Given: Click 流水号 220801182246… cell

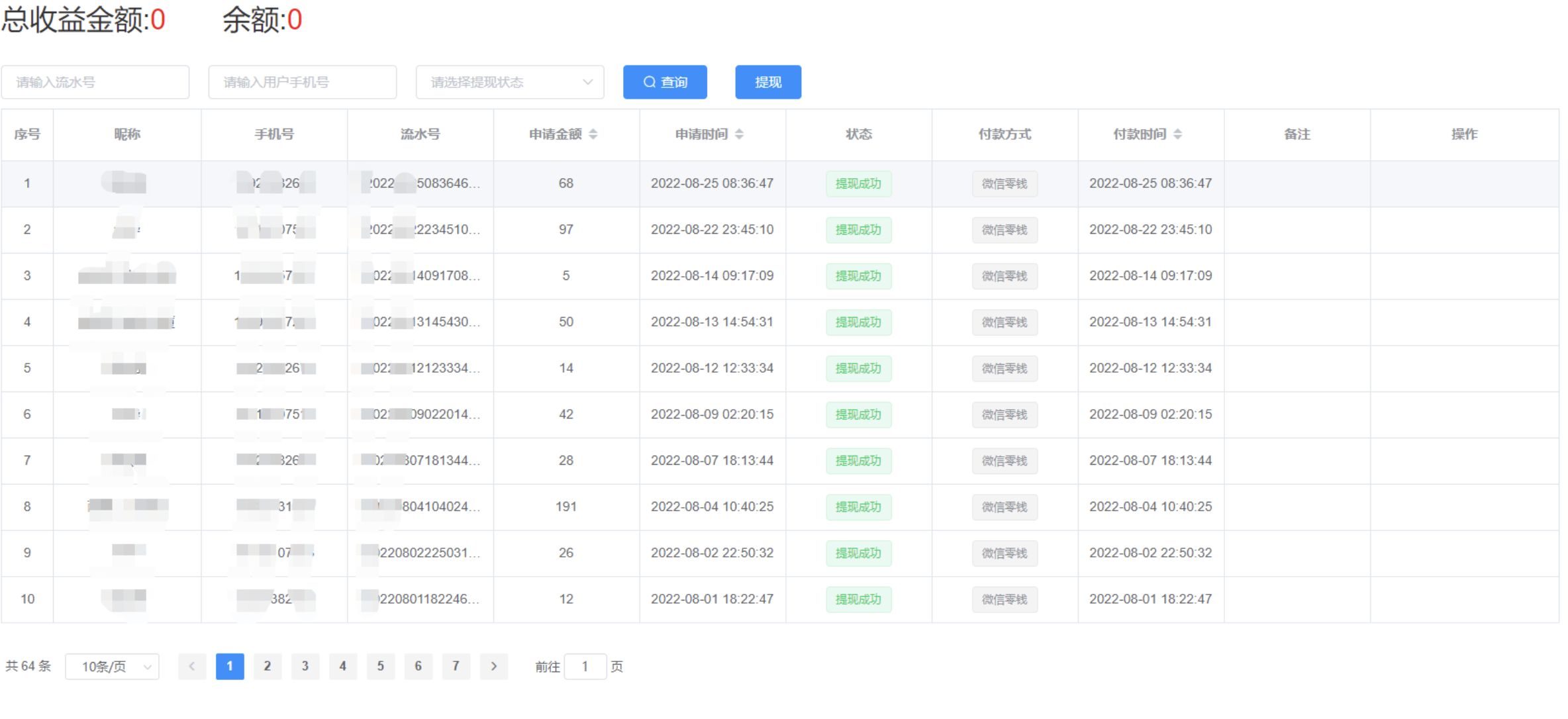Looking at the screenshot, I should pyautogui.click(x=420, y=599).
